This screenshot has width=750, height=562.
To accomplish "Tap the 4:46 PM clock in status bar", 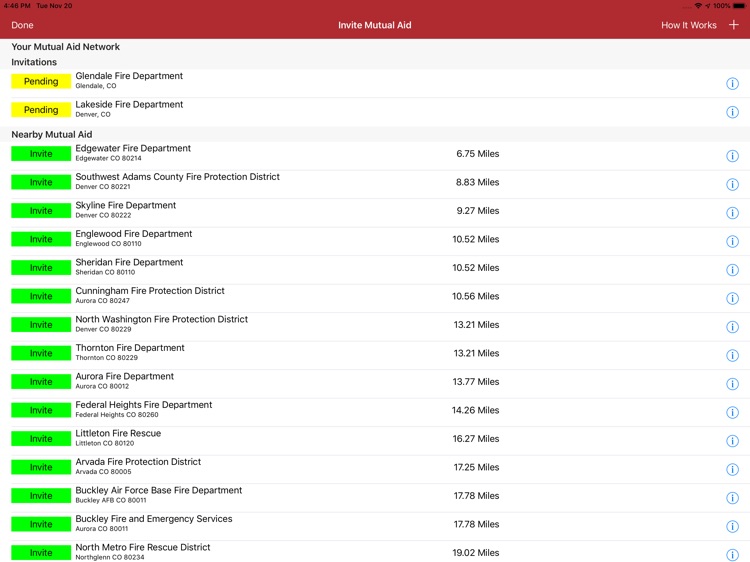I will pos(17,6).
